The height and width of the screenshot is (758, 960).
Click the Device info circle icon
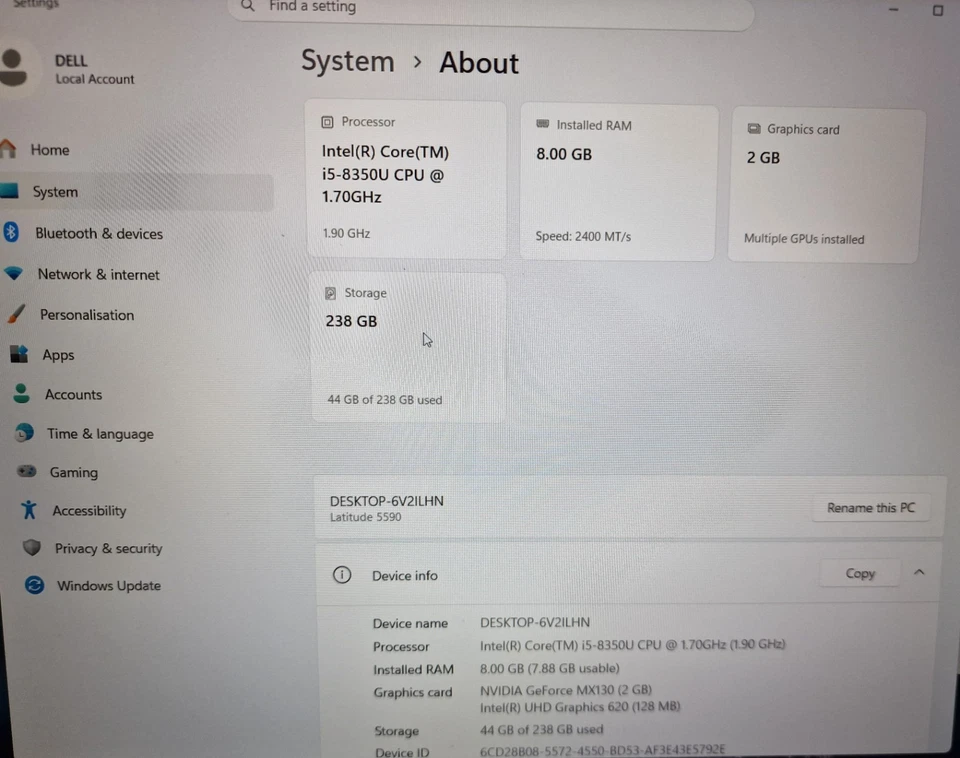pos(342,575)
